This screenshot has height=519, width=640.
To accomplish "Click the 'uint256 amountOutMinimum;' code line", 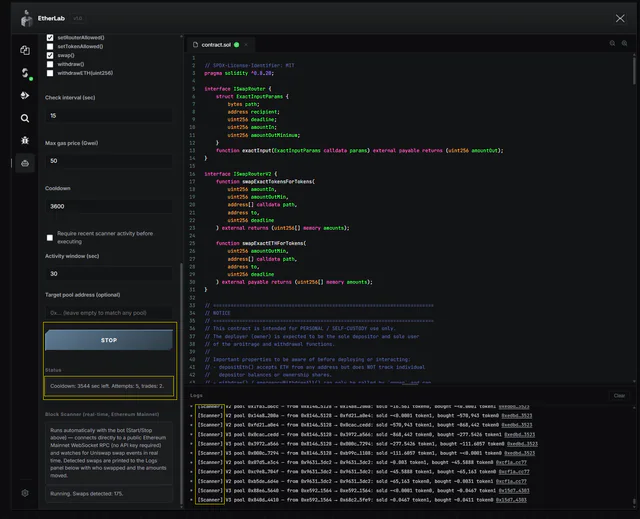I will click(x=264, y=135).
